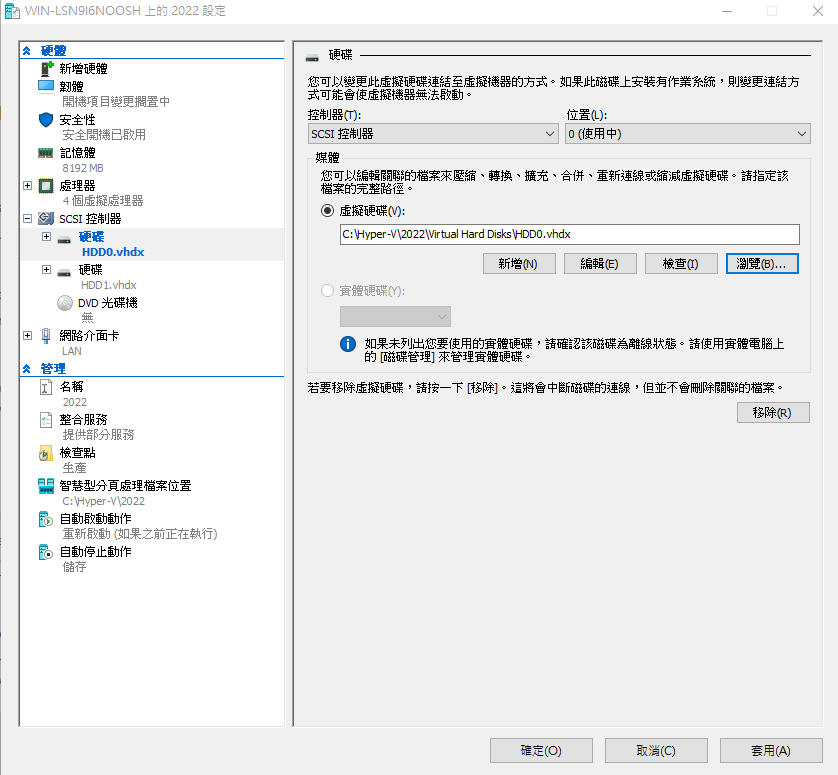Click the 編輯(E) button

coord(600,264)
